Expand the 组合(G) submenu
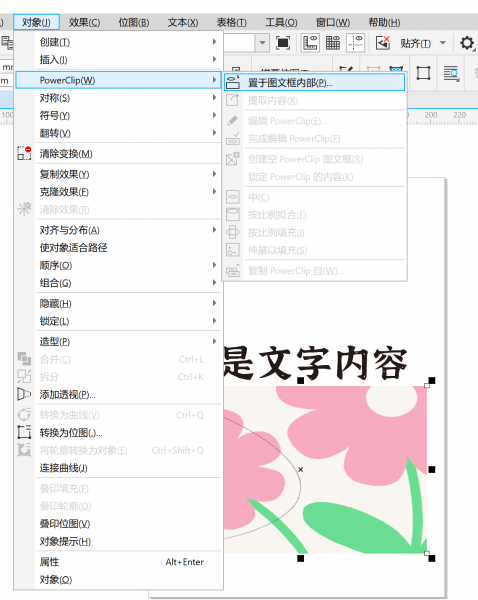The height and width of the screenshot is (600, 478). 118,283
